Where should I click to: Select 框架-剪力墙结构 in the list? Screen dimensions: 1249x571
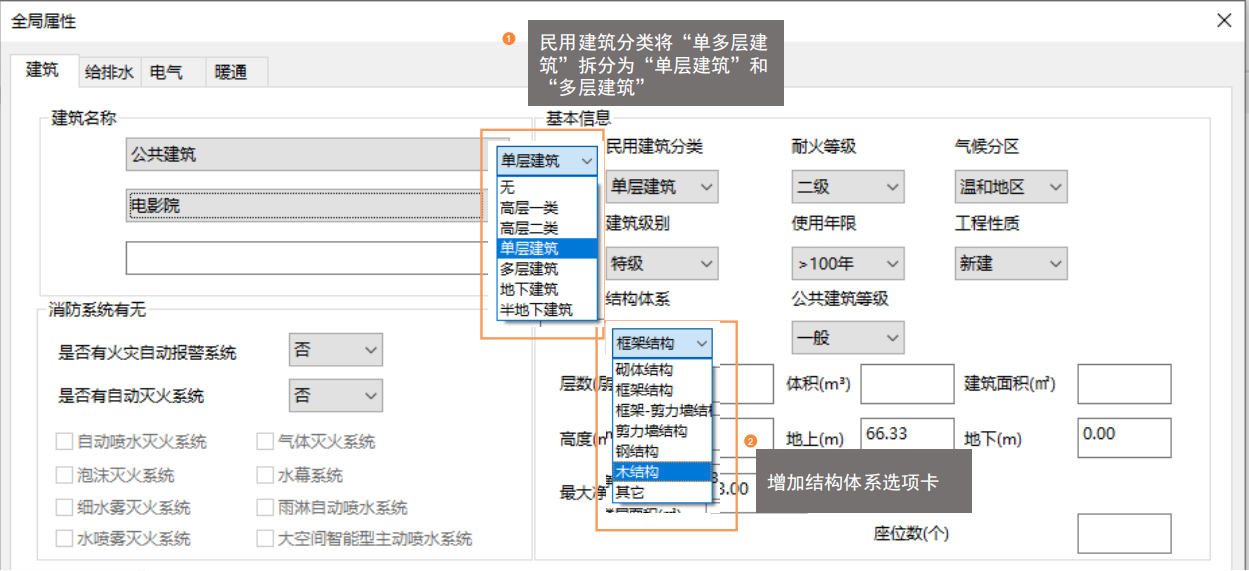tap(662, 411)
